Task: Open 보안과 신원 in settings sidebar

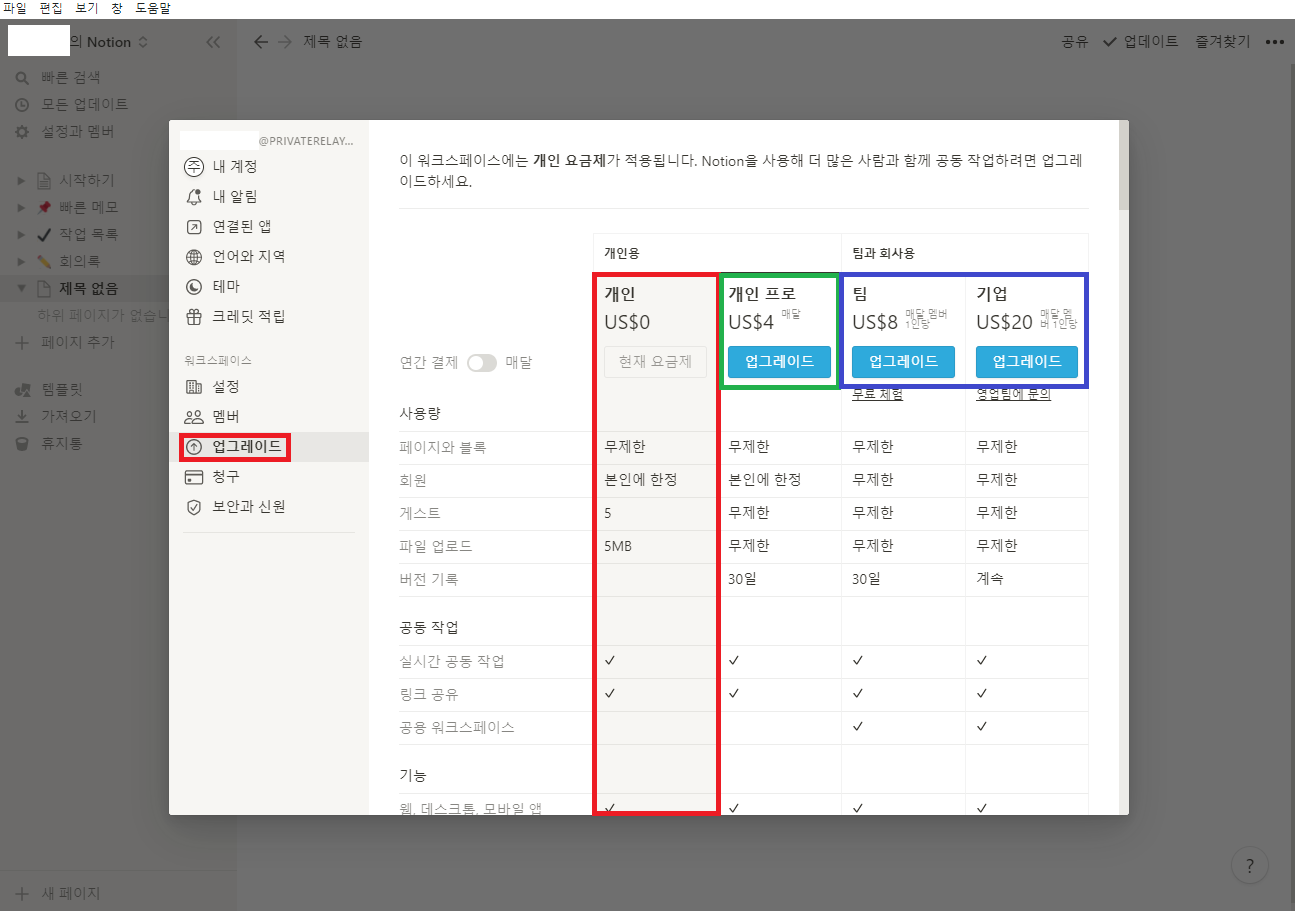Action: pyautogui.click(x=269, y=507)
